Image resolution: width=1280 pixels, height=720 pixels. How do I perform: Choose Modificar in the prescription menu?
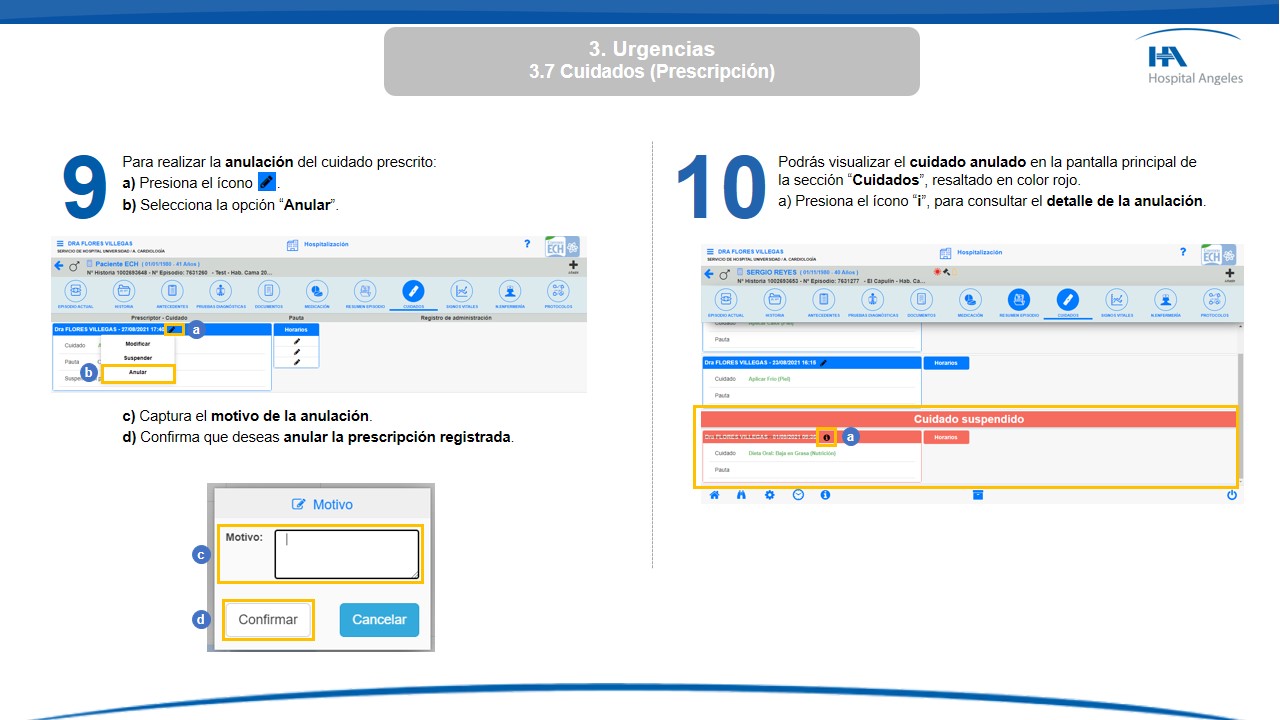pyautogui.click(x=138, y=343)
